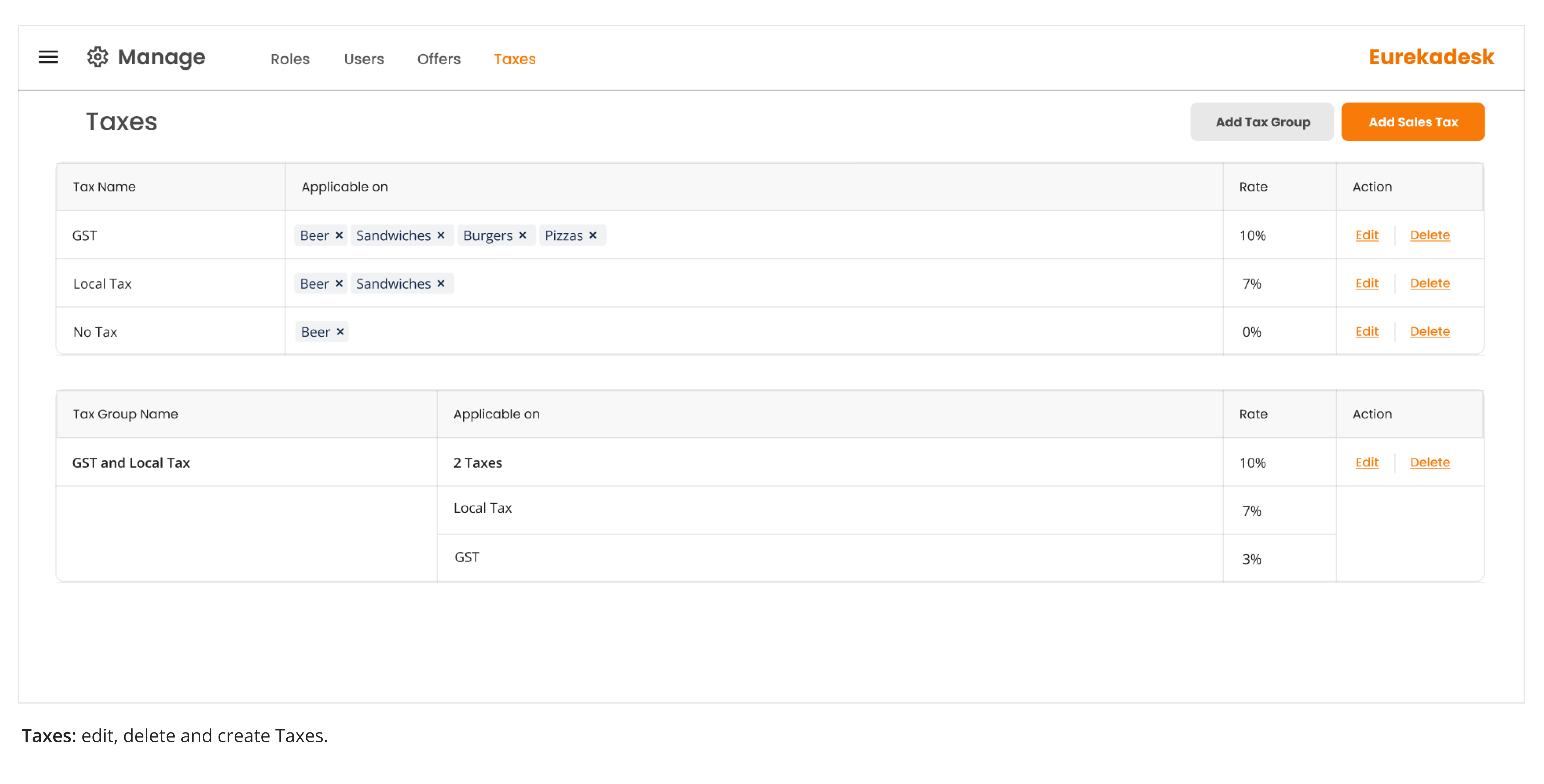Screen dimensions: 1544x784
Task: Delete the GST tax
Action: (1430, 235)
